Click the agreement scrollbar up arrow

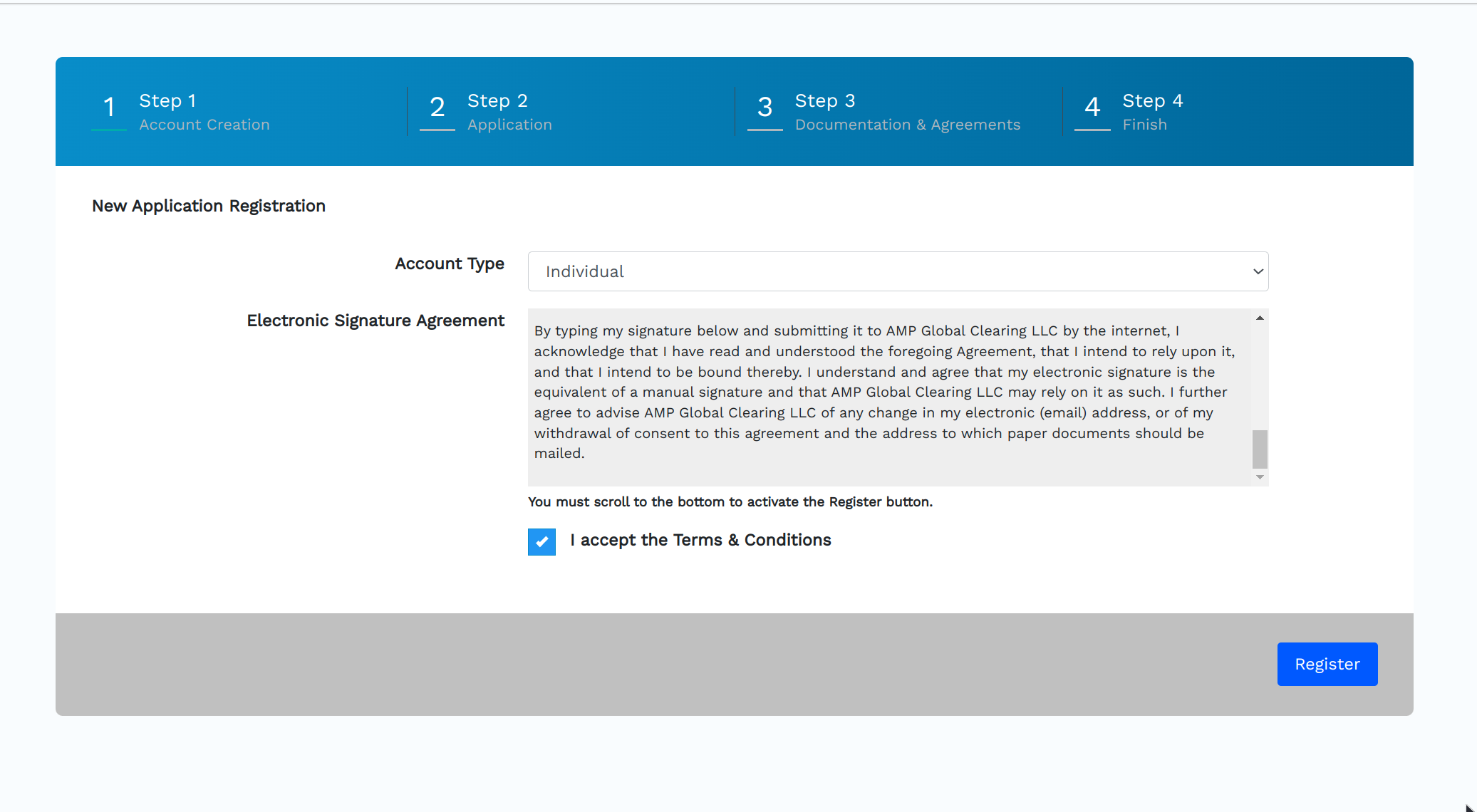tap(1260, 318)
